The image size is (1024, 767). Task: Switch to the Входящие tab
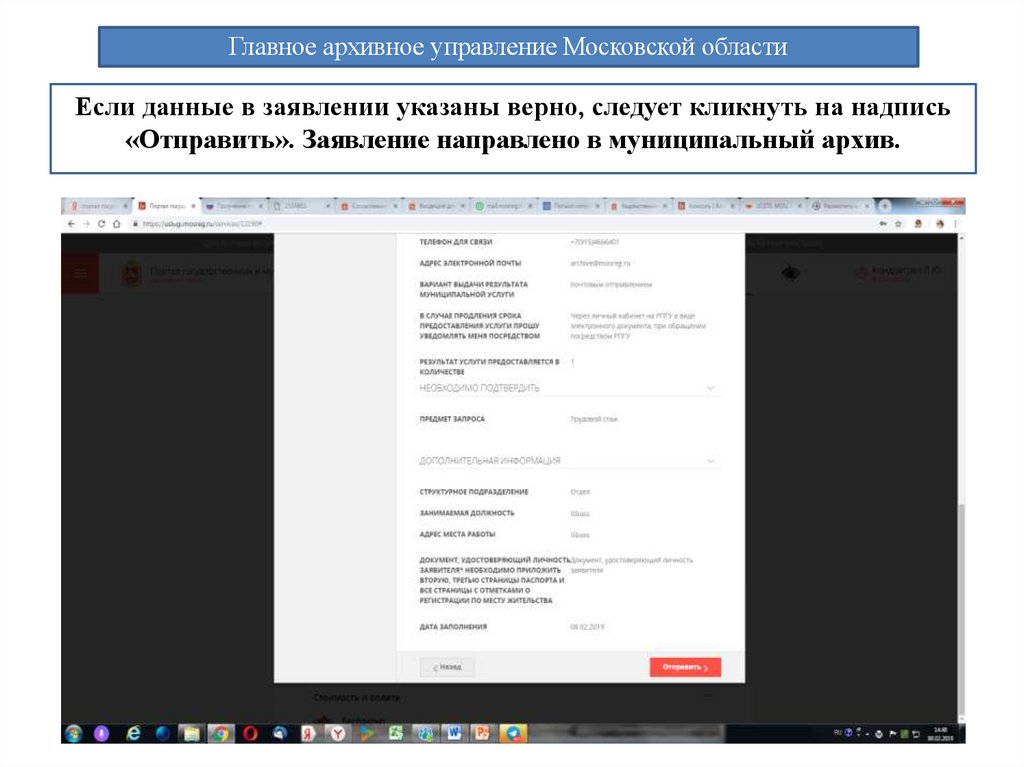[436, 206]
